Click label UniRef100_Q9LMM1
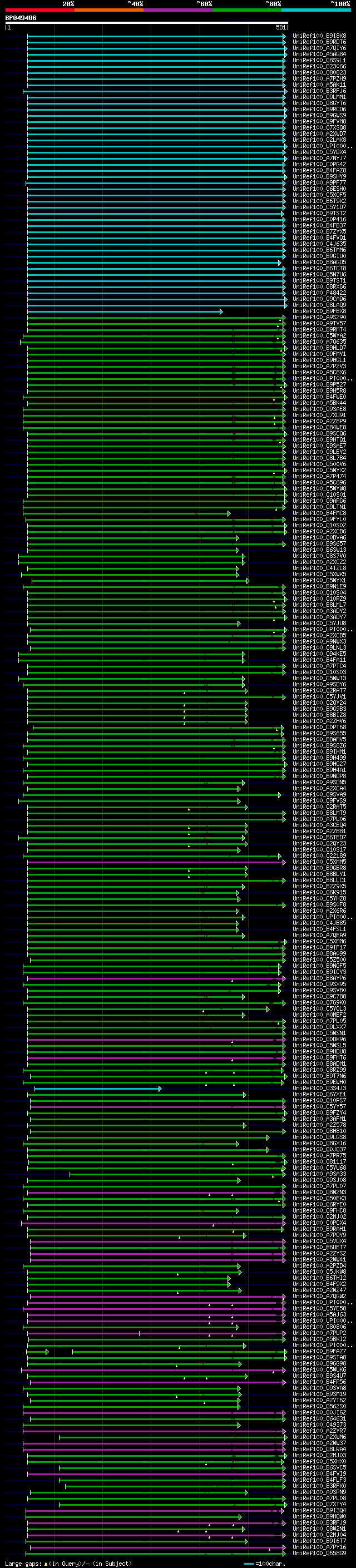Screen dimensions: 356x1568 319,97
